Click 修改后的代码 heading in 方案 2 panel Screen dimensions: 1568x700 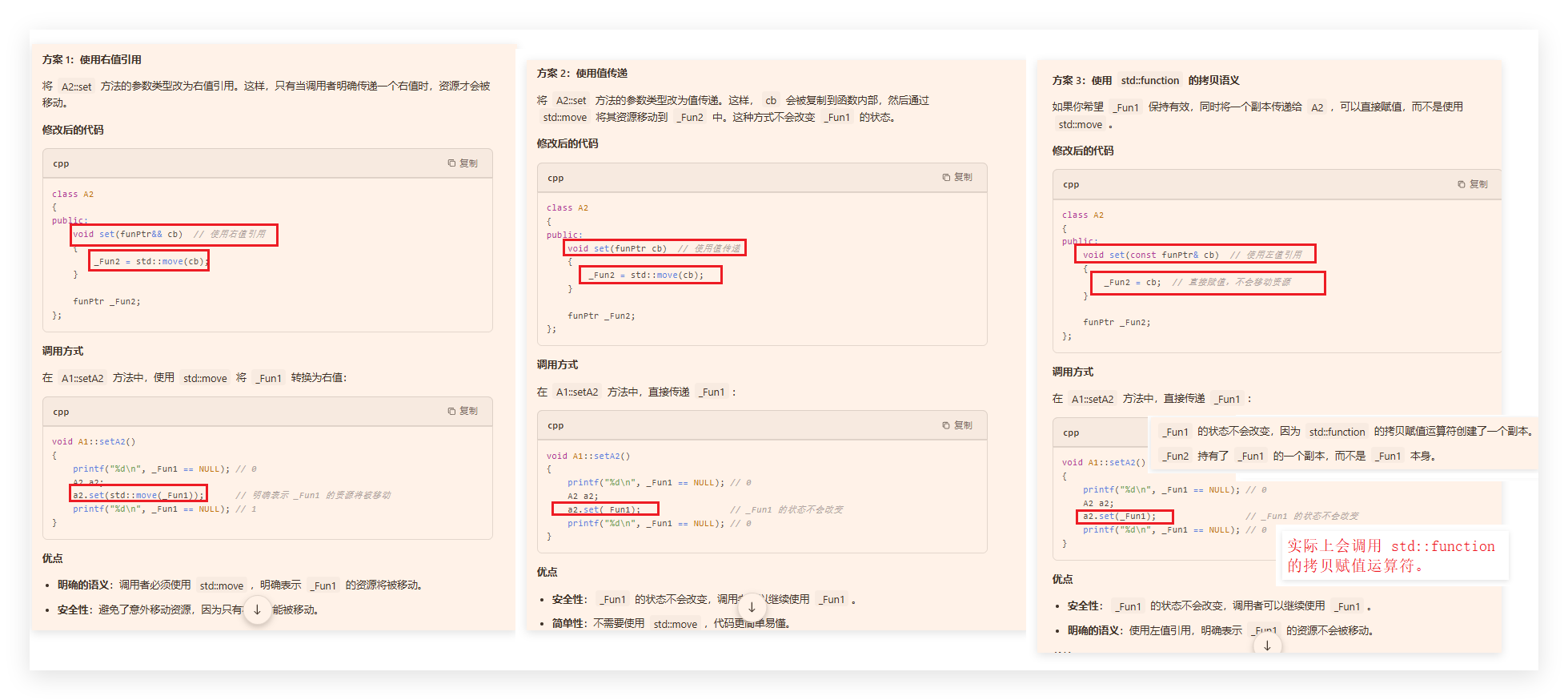coord(567,143)
